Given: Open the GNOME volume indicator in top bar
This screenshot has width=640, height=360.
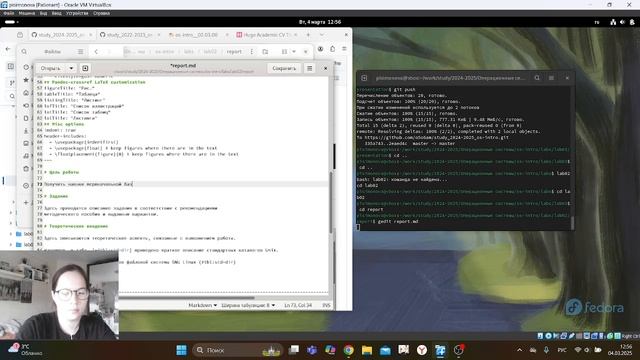Looking at the screenshot, I should (622, 22).
